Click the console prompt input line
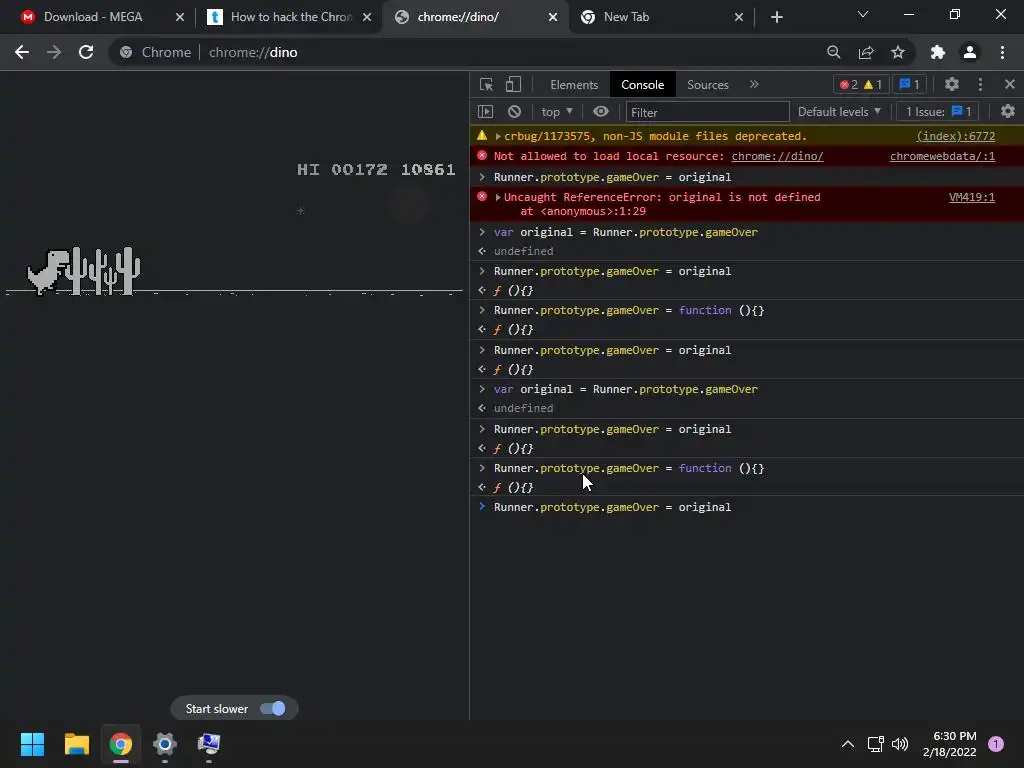 [746, 507]
